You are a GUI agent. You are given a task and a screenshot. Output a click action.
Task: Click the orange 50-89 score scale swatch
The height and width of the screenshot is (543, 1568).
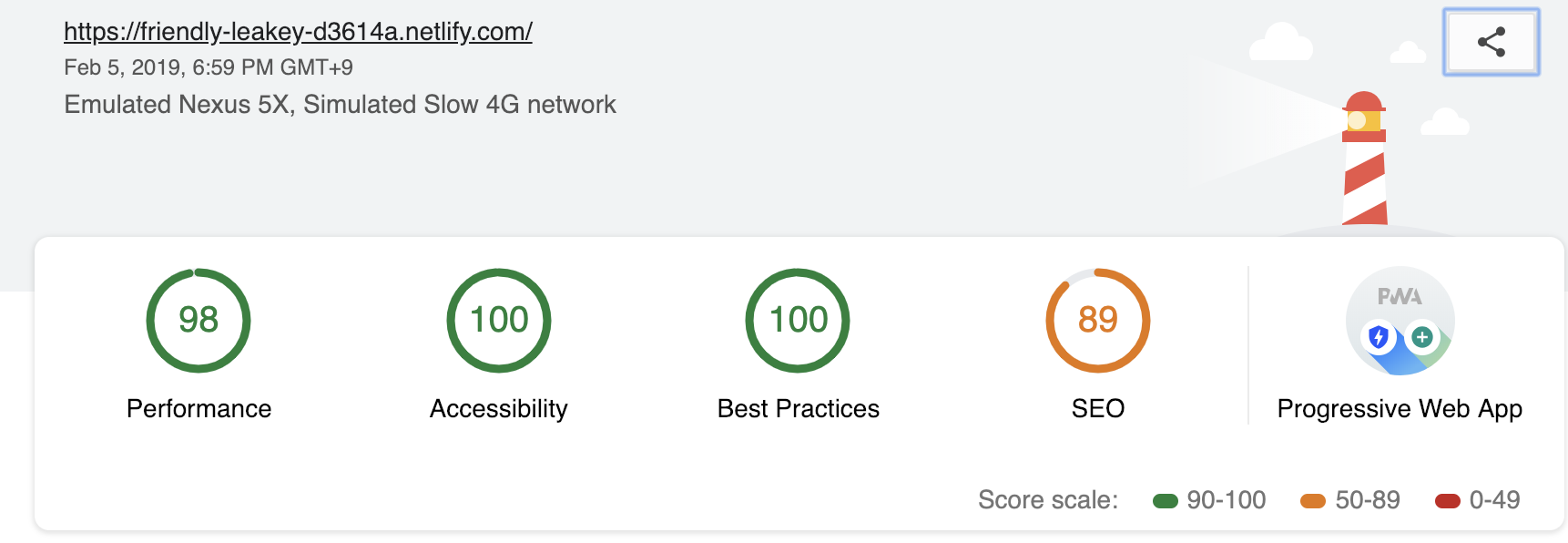1313,500
